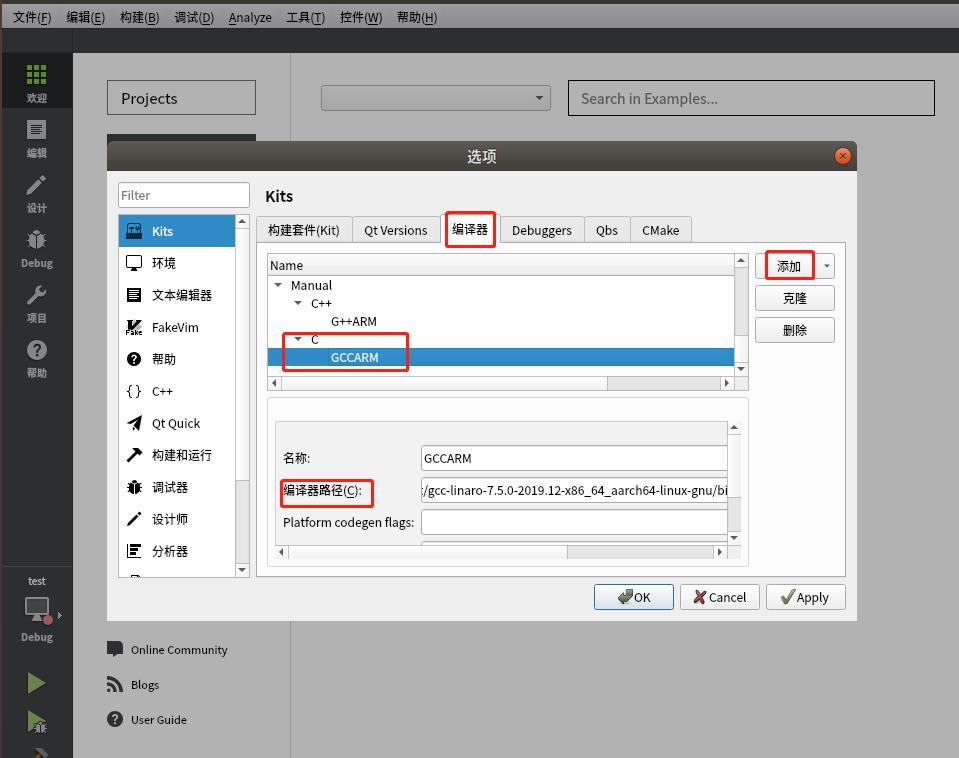
Task: Switch to Qt Versions tab
Action: 396,230
